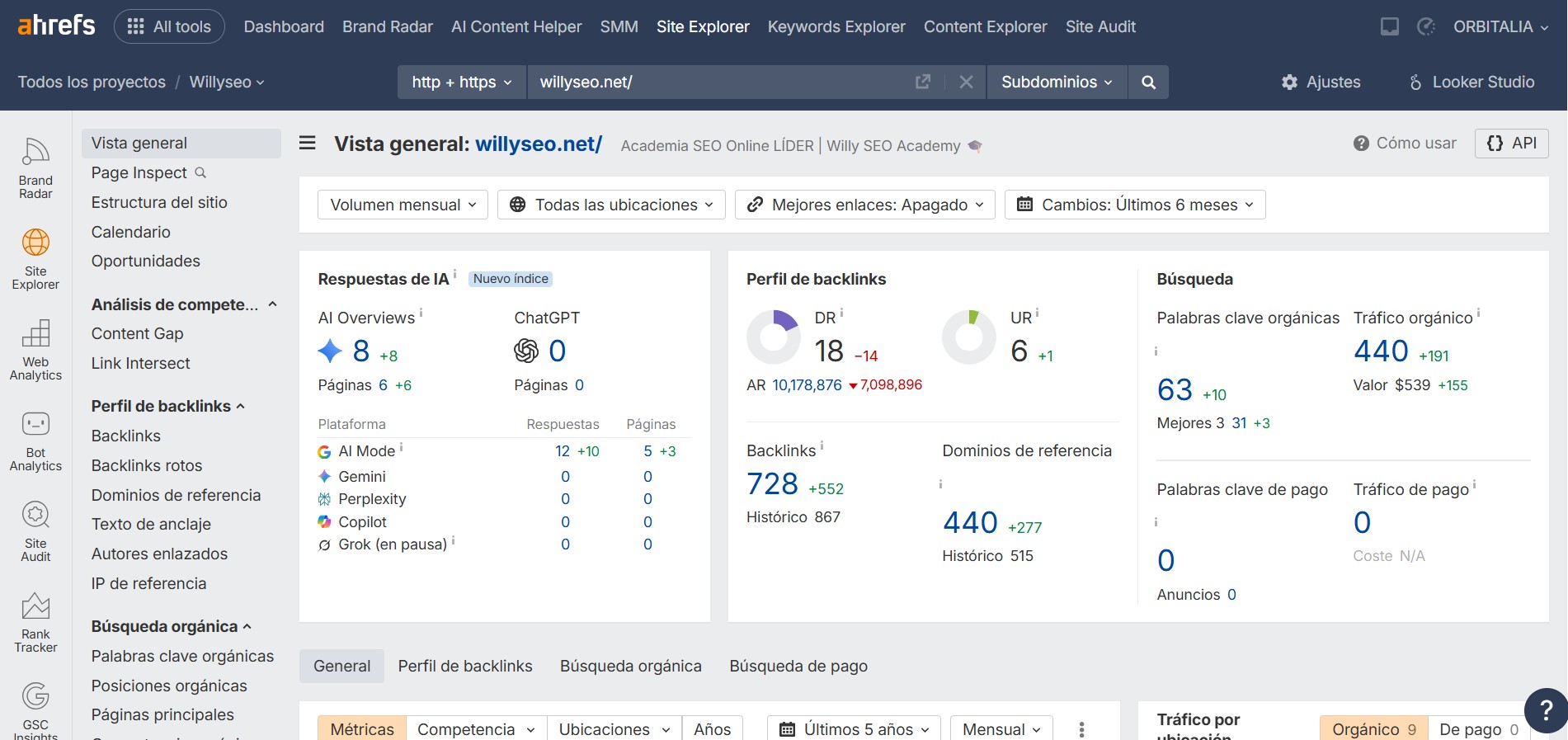Image resolution: width=1568 pixels, height=740 pixels.
Task: Open willyseo.net in new tab icon
Action: point(923,82)
